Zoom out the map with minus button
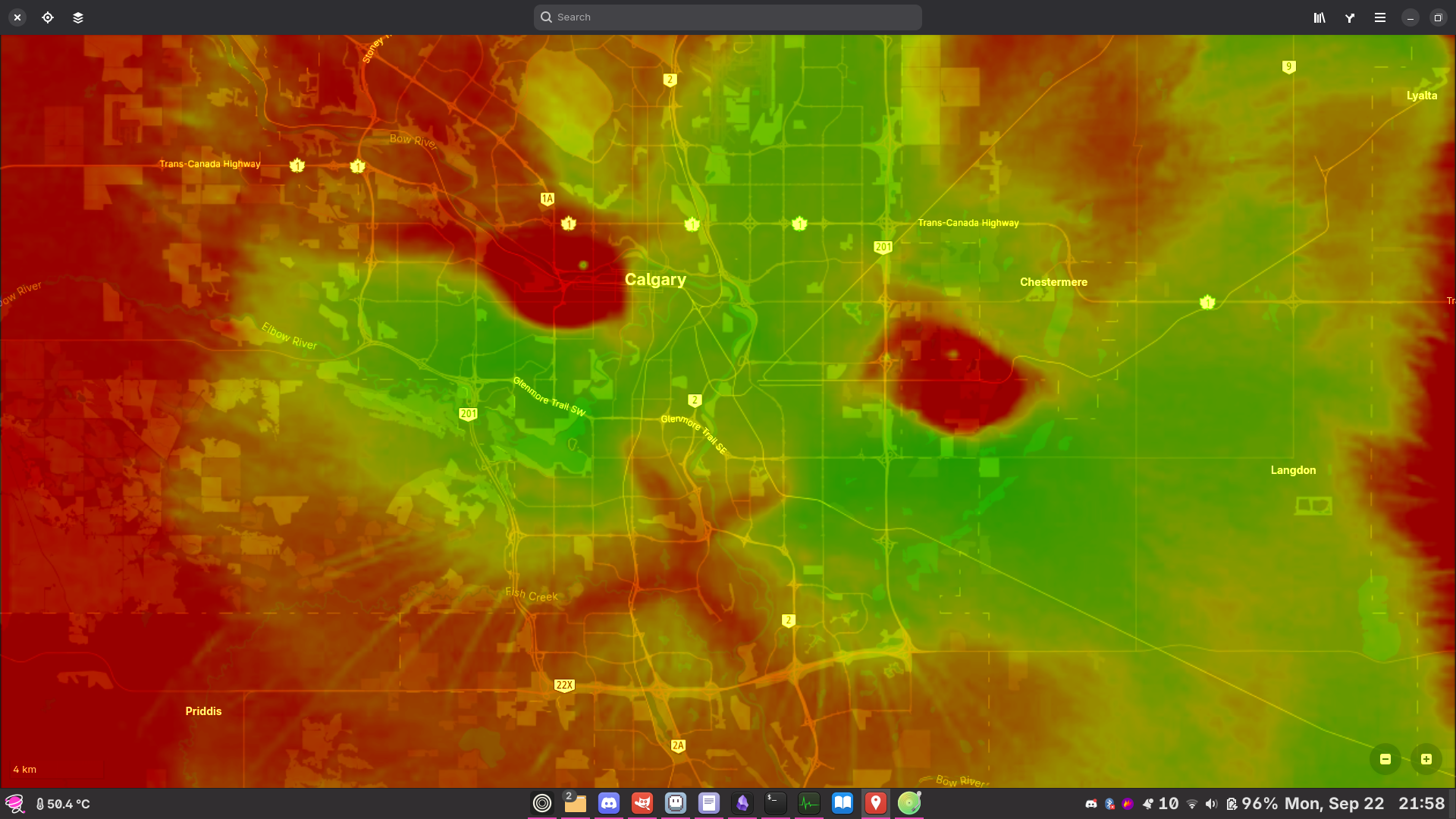The height and width of the screenshot is (819, 1456). click(1385, 759)
